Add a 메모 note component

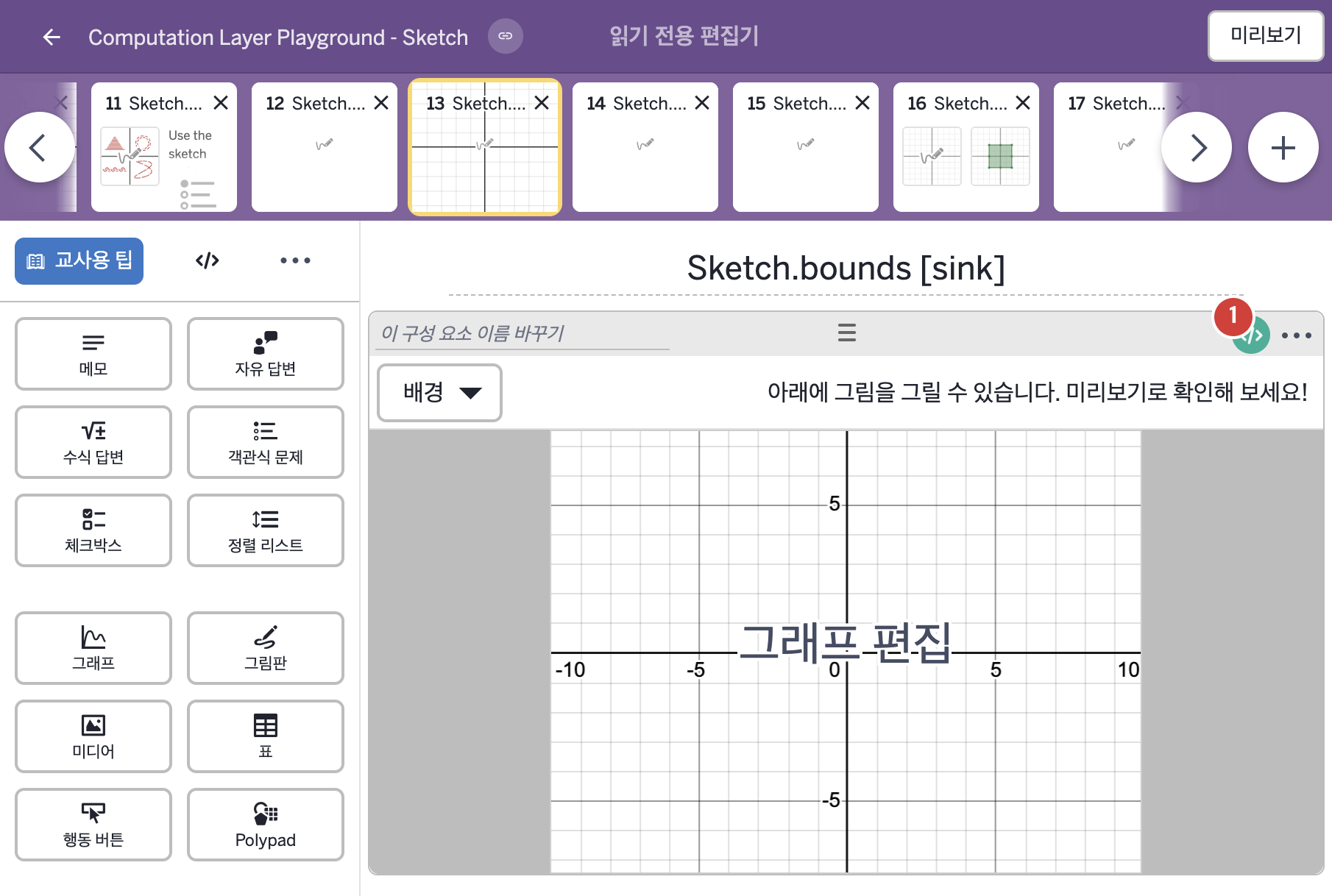click(x=93, y=354)
